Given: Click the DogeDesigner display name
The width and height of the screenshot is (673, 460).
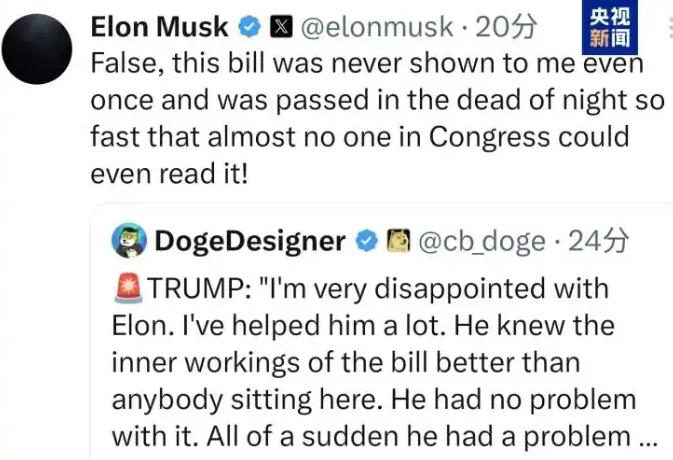Looking at the screenshot, I should [250, 241].
